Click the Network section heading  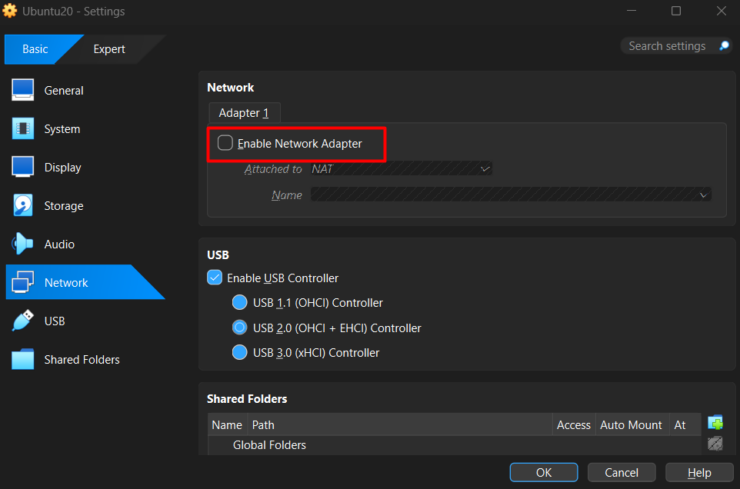pyautogui.click(x=230, y=87)
